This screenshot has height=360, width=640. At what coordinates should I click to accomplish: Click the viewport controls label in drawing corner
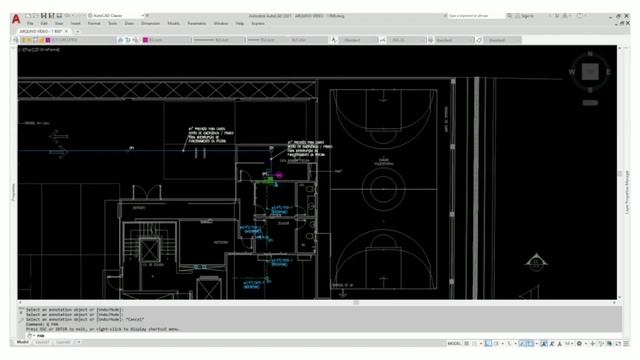[40, 50]
